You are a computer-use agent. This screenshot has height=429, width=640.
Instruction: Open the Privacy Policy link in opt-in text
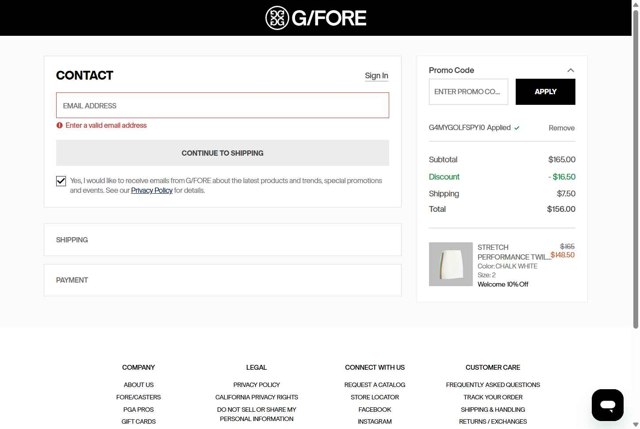151,190
